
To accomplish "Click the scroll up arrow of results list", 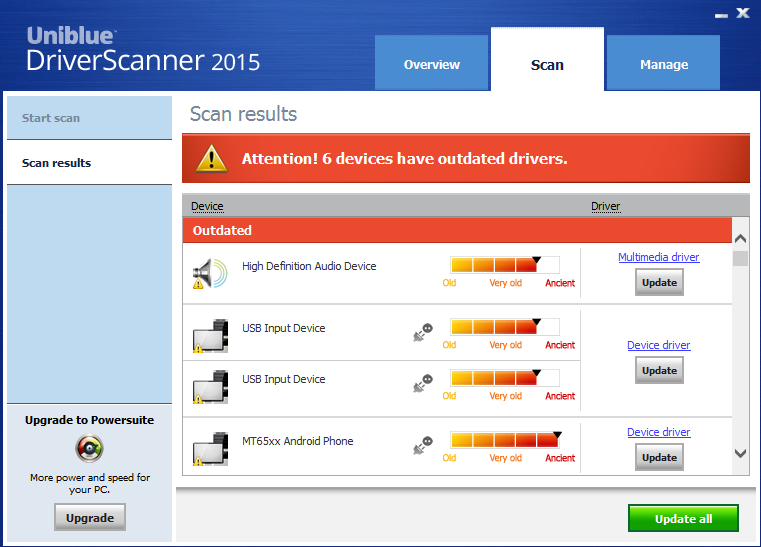I will [x=740, y=238].
